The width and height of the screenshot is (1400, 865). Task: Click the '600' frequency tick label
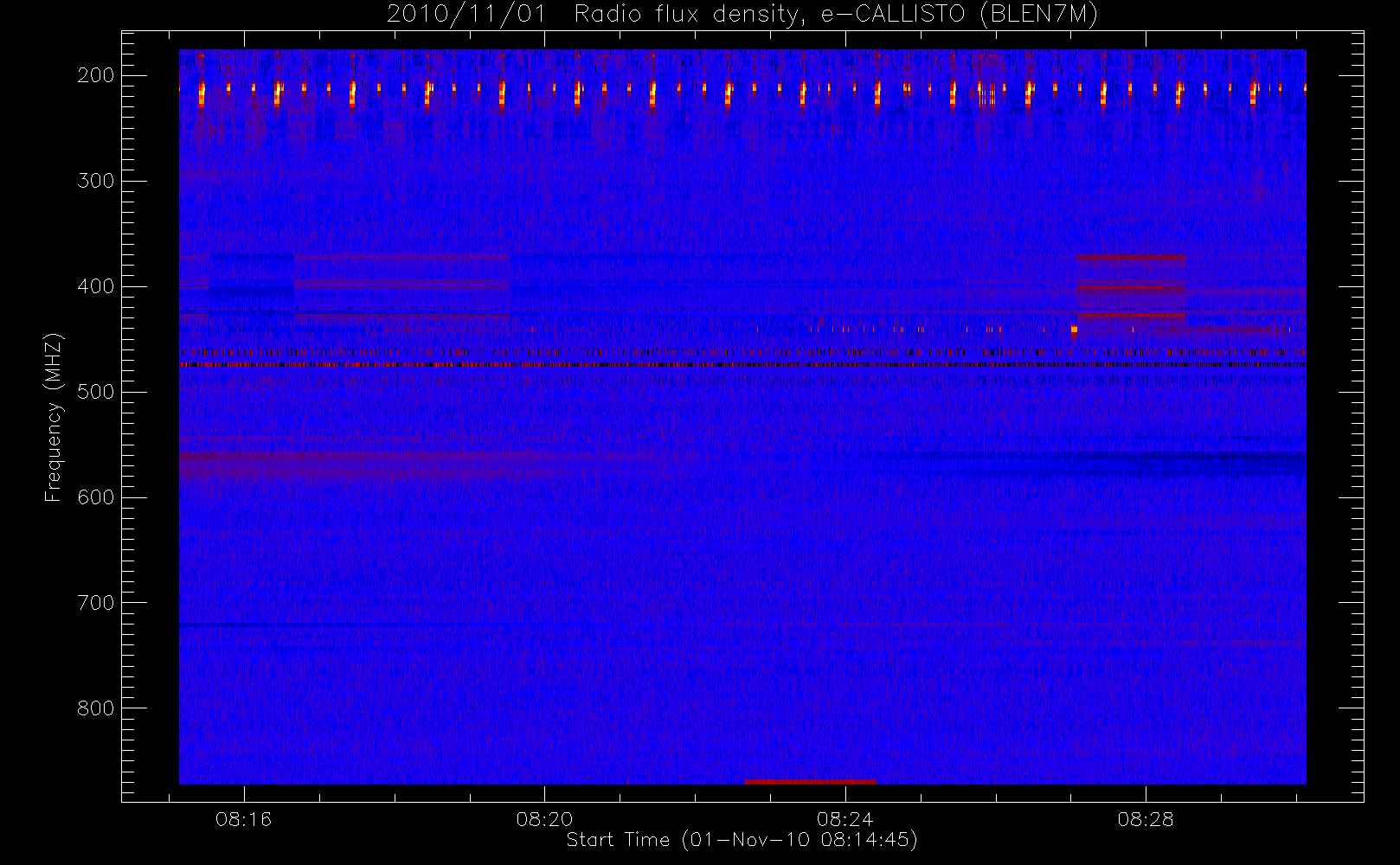[x=96, y=497]
